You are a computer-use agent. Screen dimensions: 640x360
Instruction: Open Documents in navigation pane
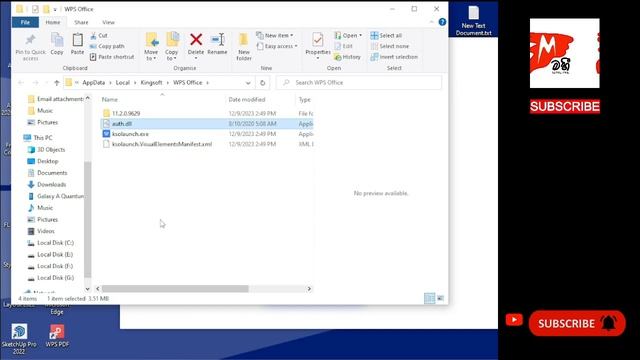[52, 173]
